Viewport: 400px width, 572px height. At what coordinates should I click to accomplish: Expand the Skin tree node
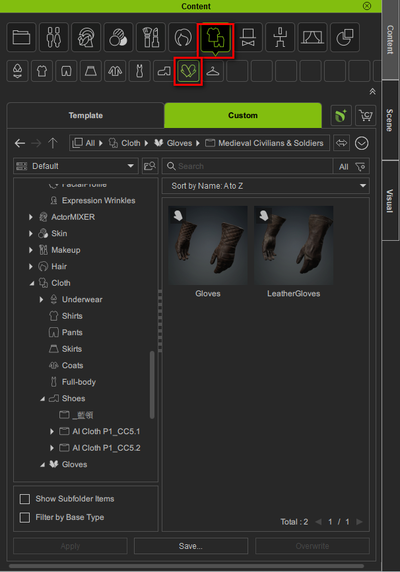tap(31, 233)
